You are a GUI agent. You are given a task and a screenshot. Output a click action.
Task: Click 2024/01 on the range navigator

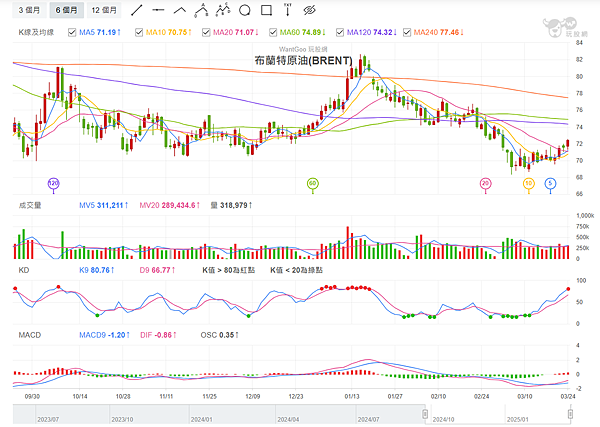click(x=201, y=420)
